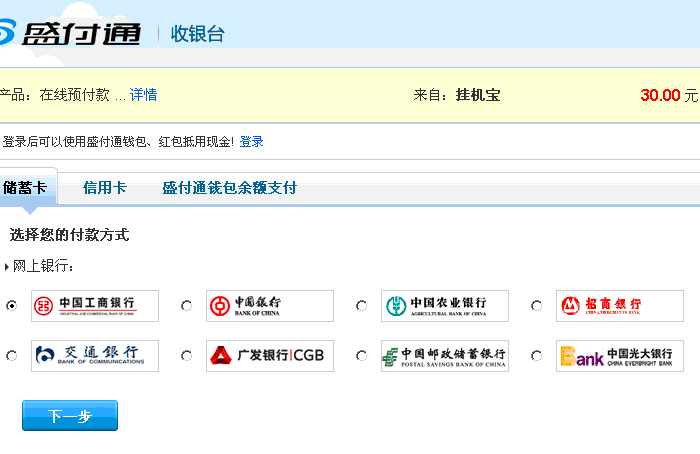This screenshot has height=454, width=700.
Task: Select the 中国农业银行 radio button
Action: tap(362, 306)
